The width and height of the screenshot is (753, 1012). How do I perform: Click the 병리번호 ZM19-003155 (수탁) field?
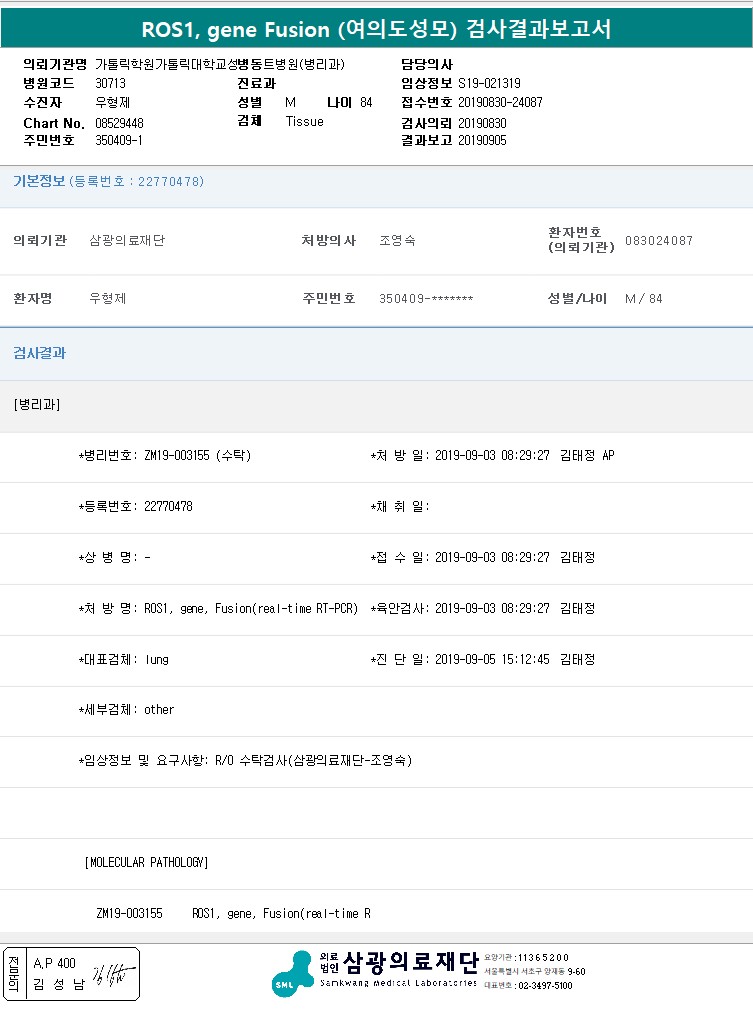165,456
